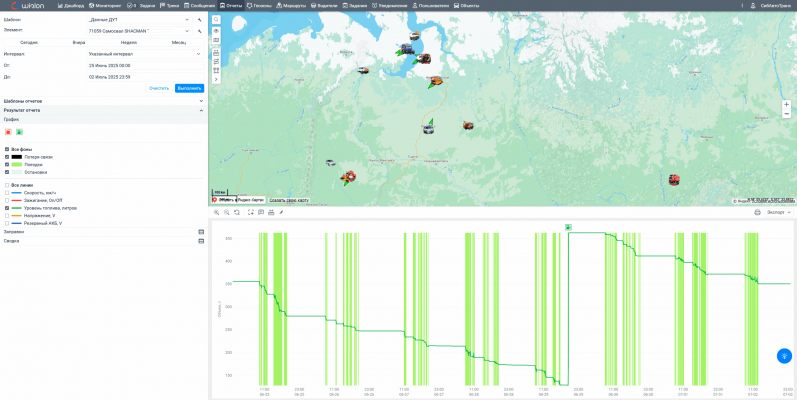Open the Элемент dropdown
This screenshot has width=797, height=400.
[x=139, y=31]
